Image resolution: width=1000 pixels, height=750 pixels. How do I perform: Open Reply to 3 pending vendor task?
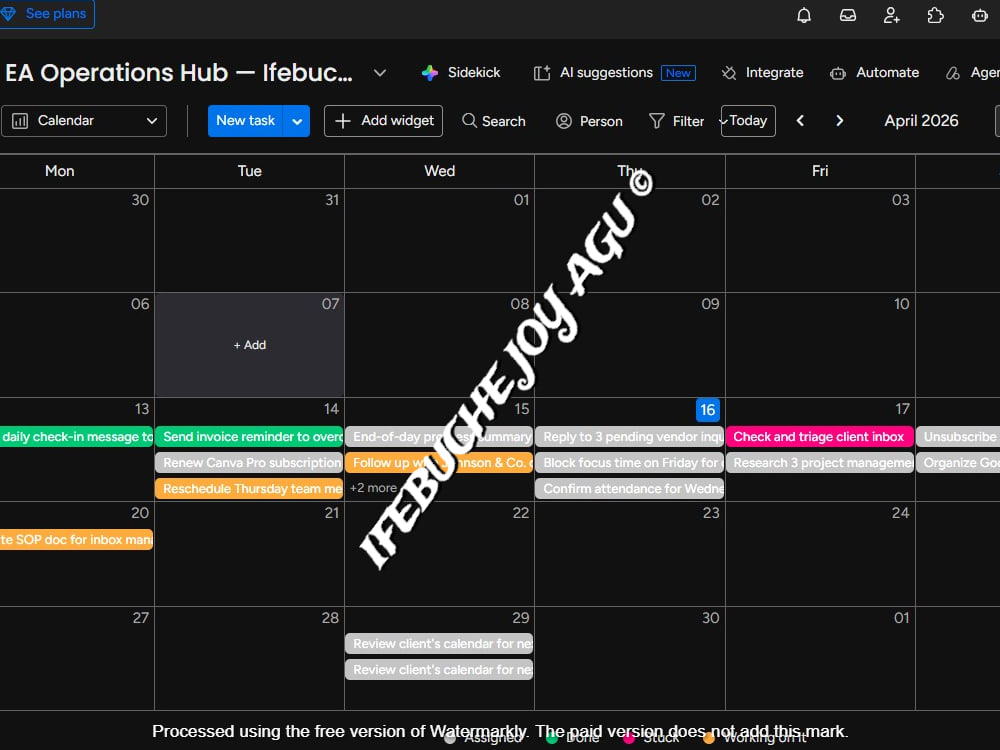pos(629,437)
